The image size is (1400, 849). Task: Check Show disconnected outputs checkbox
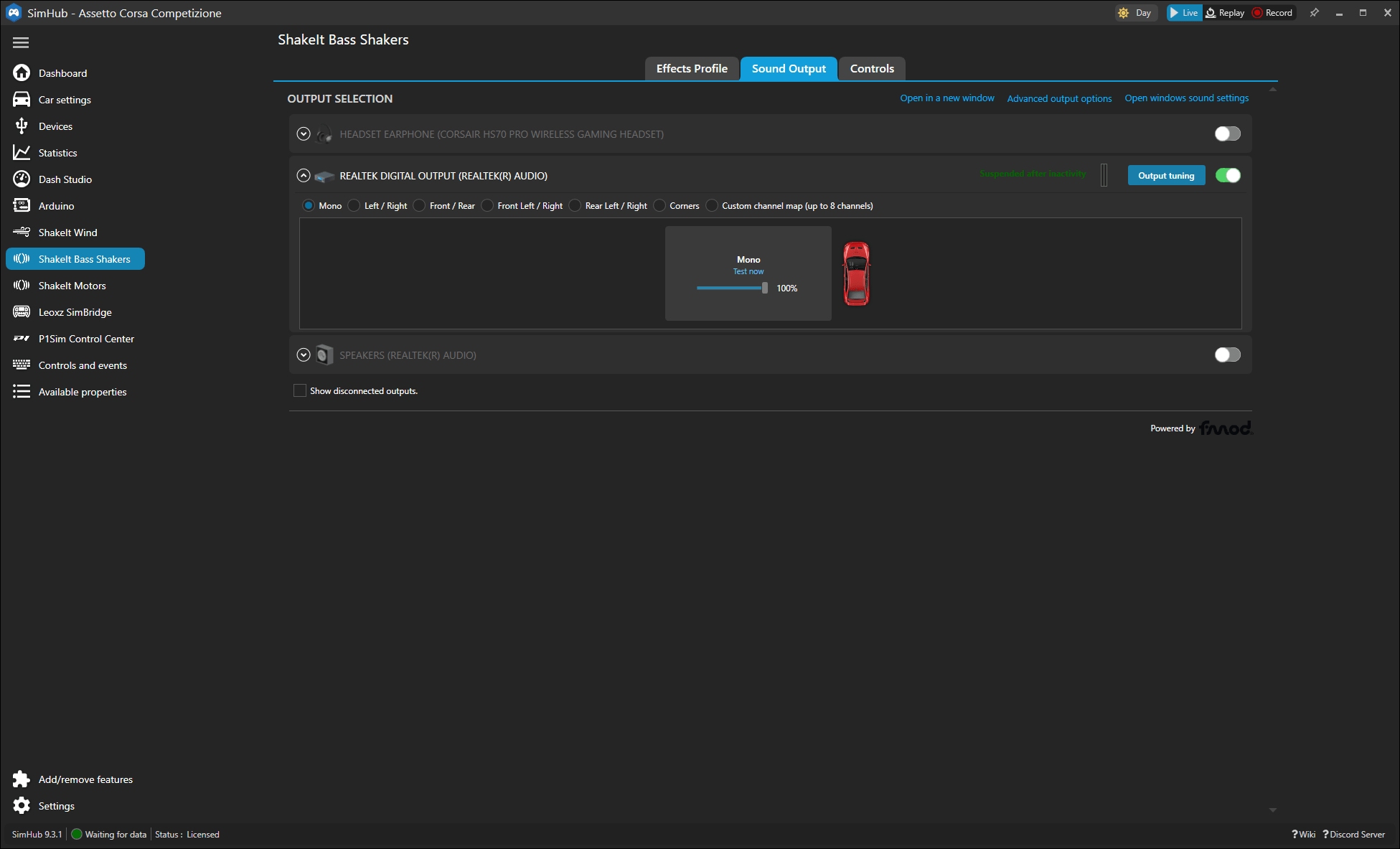click(300, 391)
